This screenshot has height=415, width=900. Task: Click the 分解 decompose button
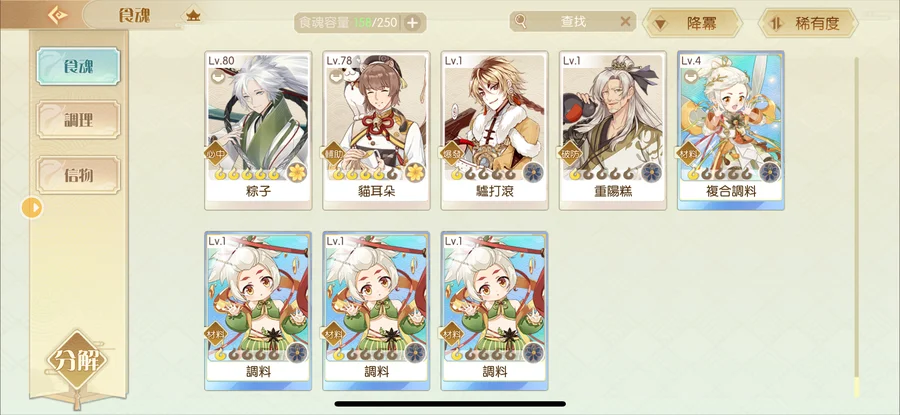(x=77, y=360)
